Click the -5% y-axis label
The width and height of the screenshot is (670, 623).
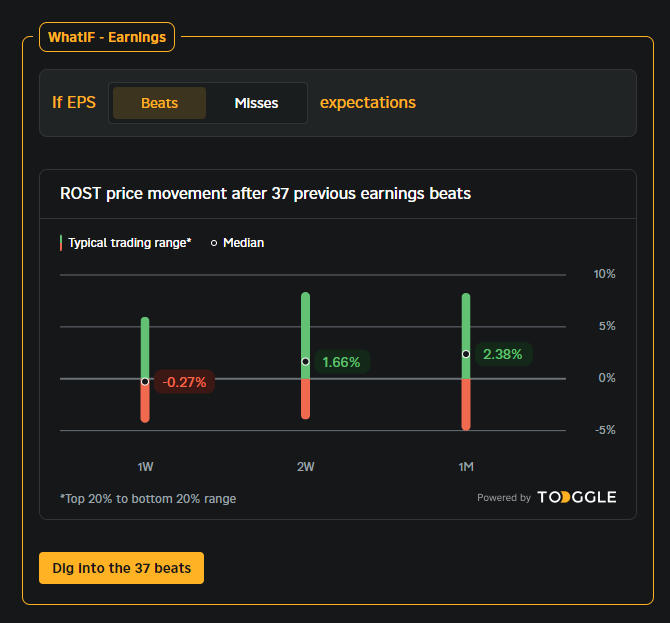(x=605, y=430)
